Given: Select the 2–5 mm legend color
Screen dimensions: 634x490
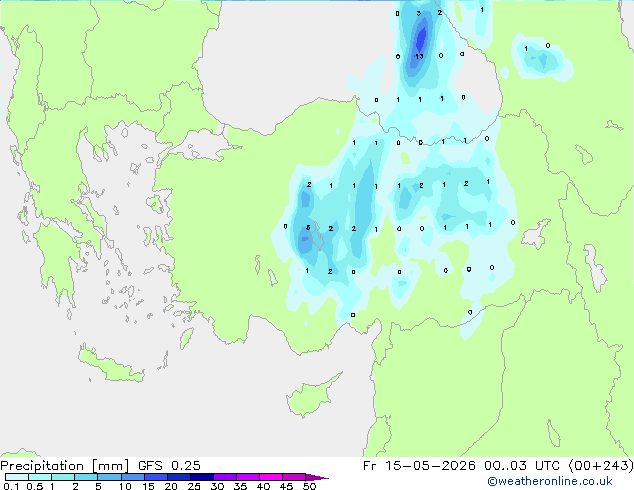Looking at the screenshot, I should [x=86, y=477].
